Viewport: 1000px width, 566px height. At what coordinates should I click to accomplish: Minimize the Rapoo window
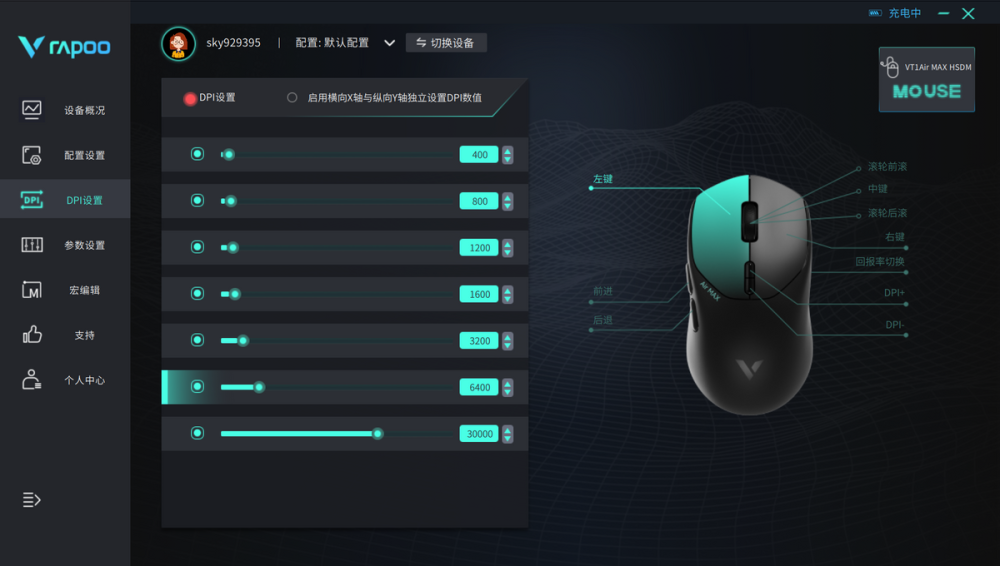(x=943, y=13)
